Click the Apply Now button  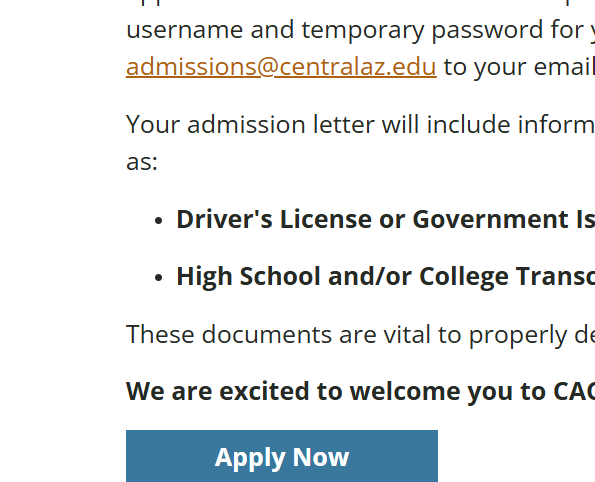pyautogui.click(x=282, y=456)
